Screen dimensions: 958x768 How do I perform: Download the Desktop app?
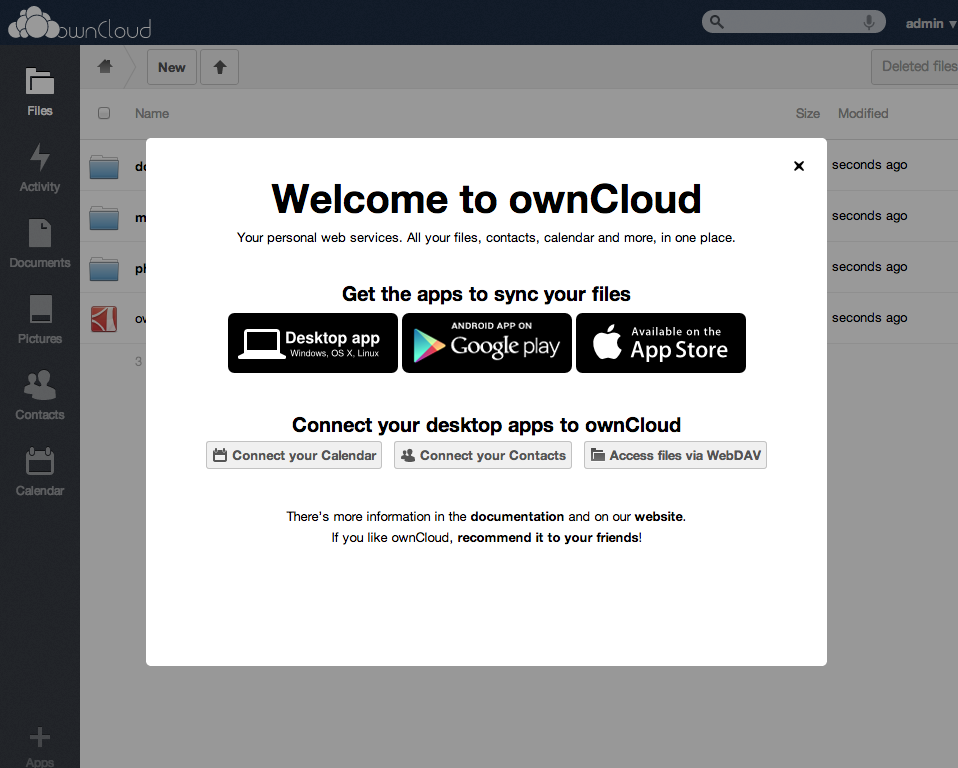(313, 343)
